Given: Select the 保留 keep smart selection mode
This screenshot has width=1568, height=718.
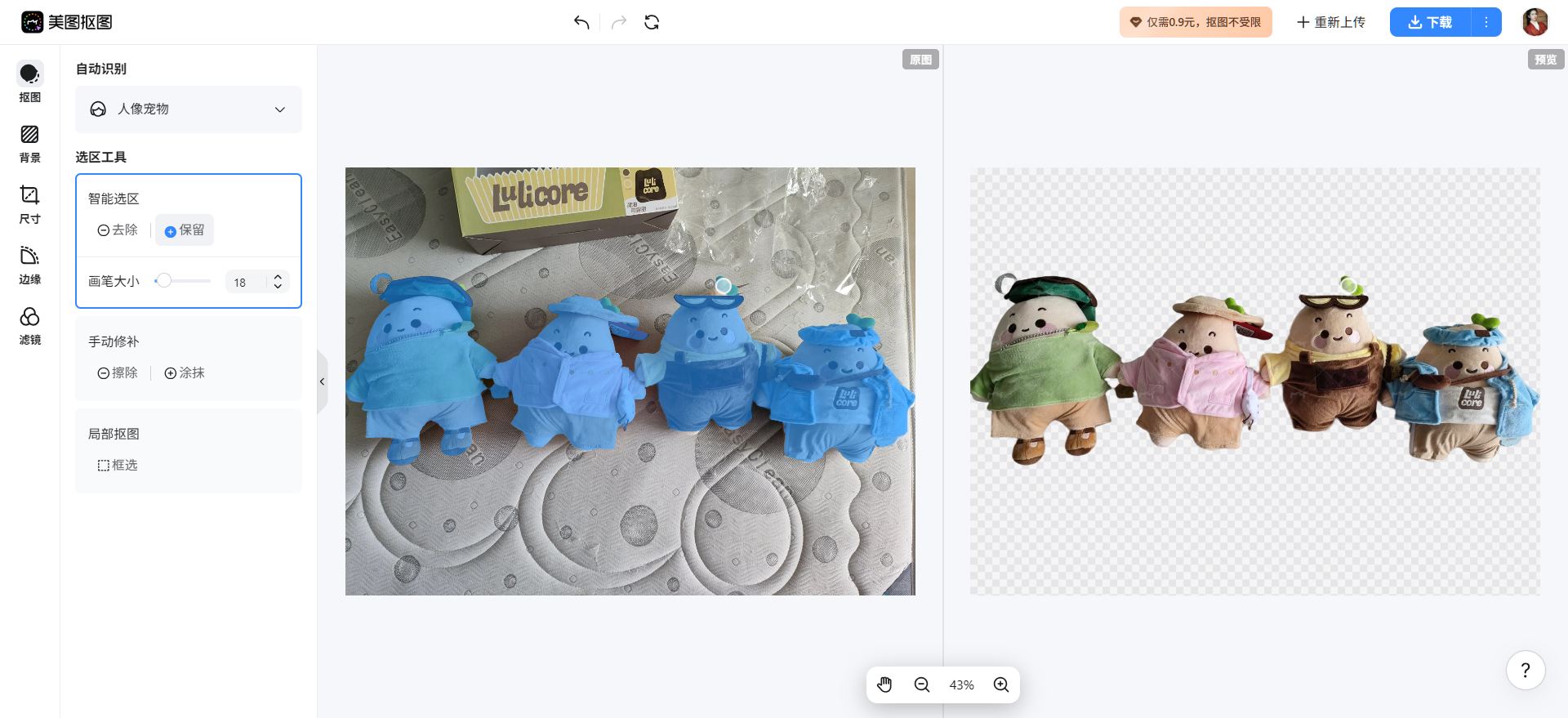Looking at the screenshot, I should point(185,230).
